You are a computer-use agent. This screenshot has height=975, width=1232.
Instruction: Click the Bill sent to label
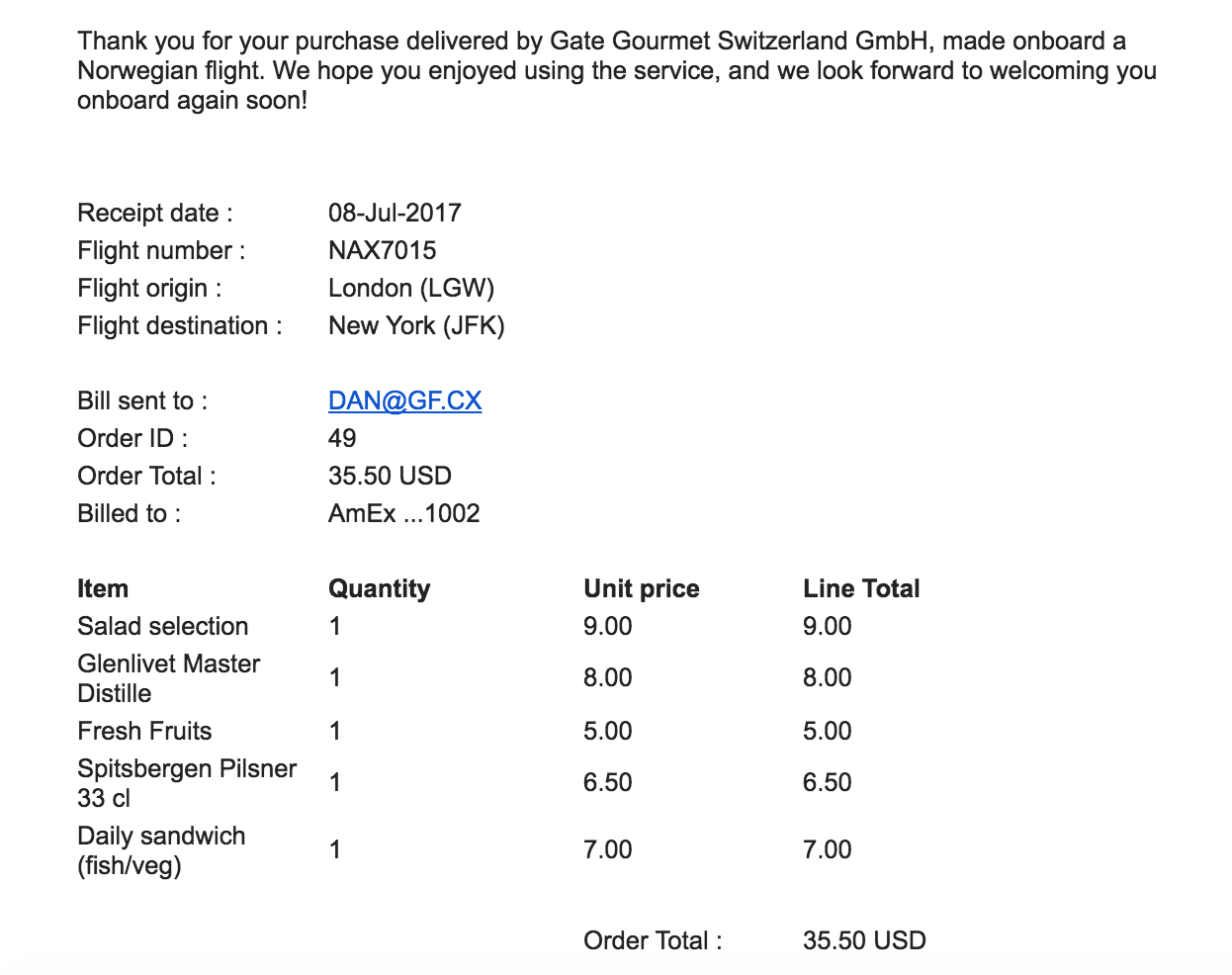click(x=142, y=400)
